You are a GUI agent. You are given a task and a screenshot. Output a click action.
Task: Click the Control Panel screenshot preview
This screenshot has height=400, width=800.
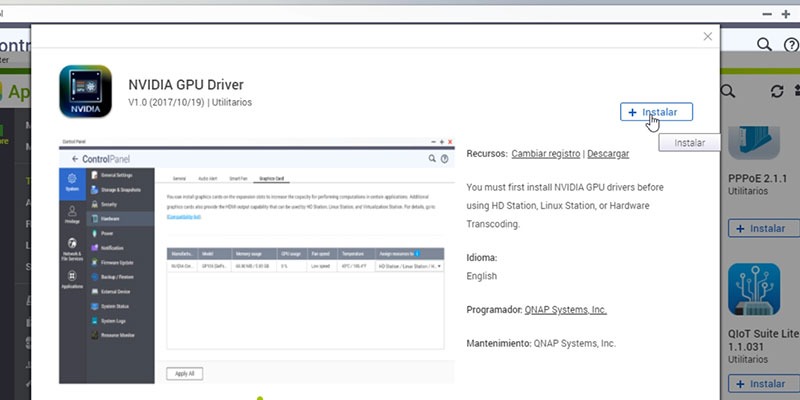pos(257,260)
